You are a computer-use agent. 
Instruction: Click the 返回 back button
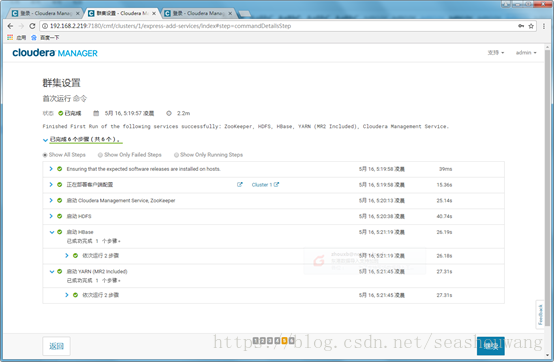(x=57, y=346)
